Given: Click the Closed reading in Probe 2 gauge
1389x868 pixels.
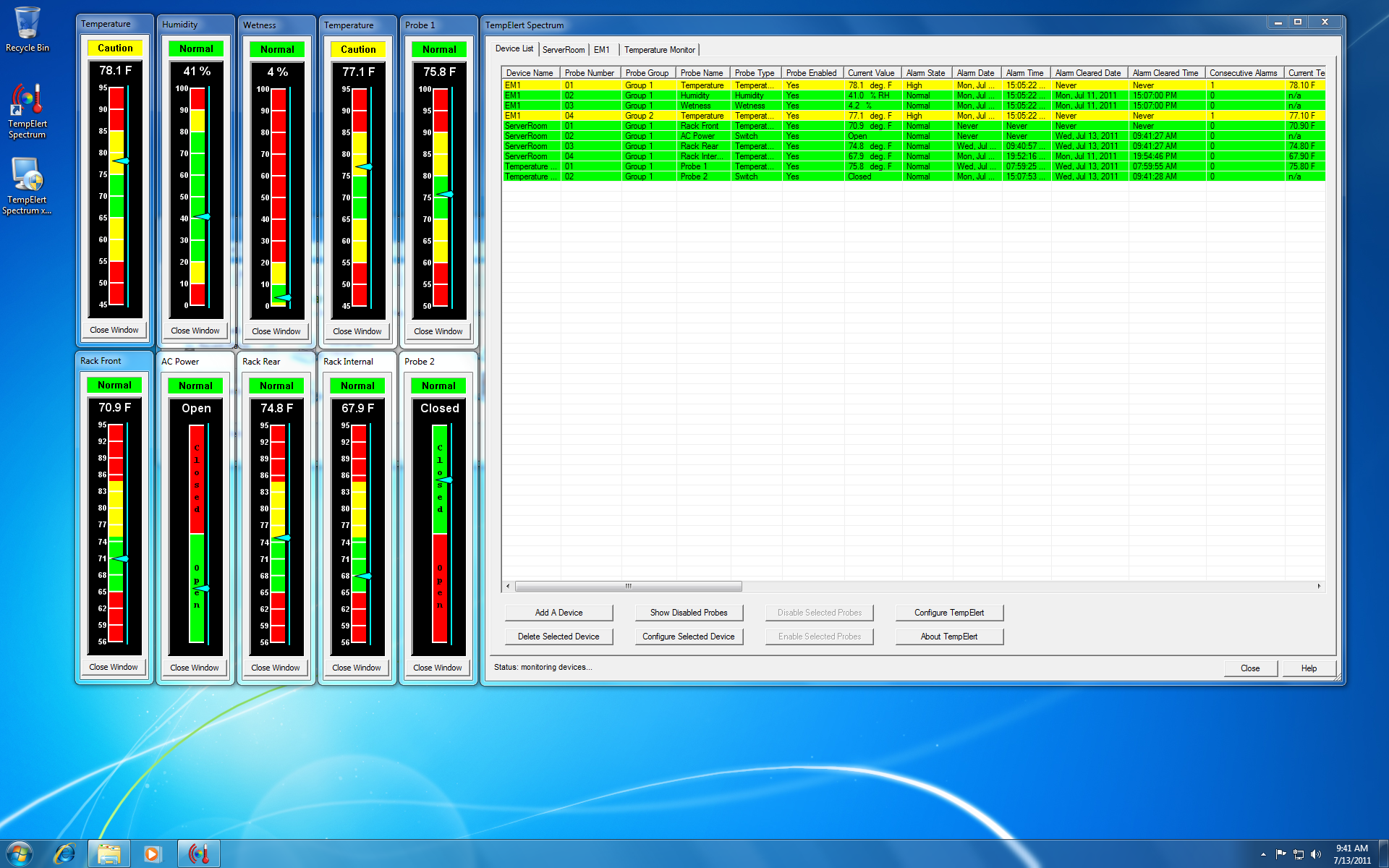Looking at the screenshot, I should [x=439, y=408].
